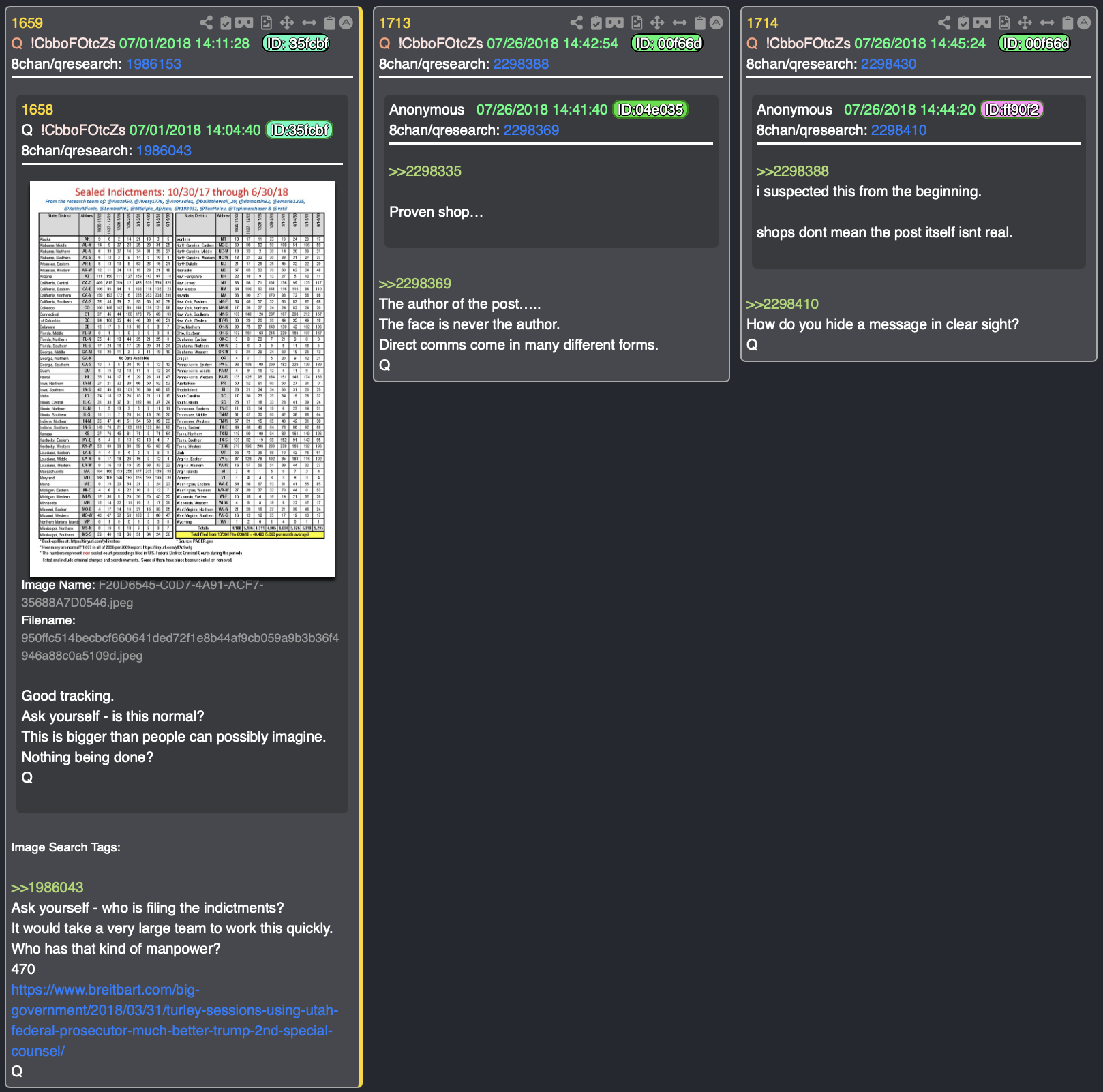Image resolution: width=1103 pixels, height=1092 pixels.
Task: Jump to reply reference >>2298335
Action: pos(425,171)
